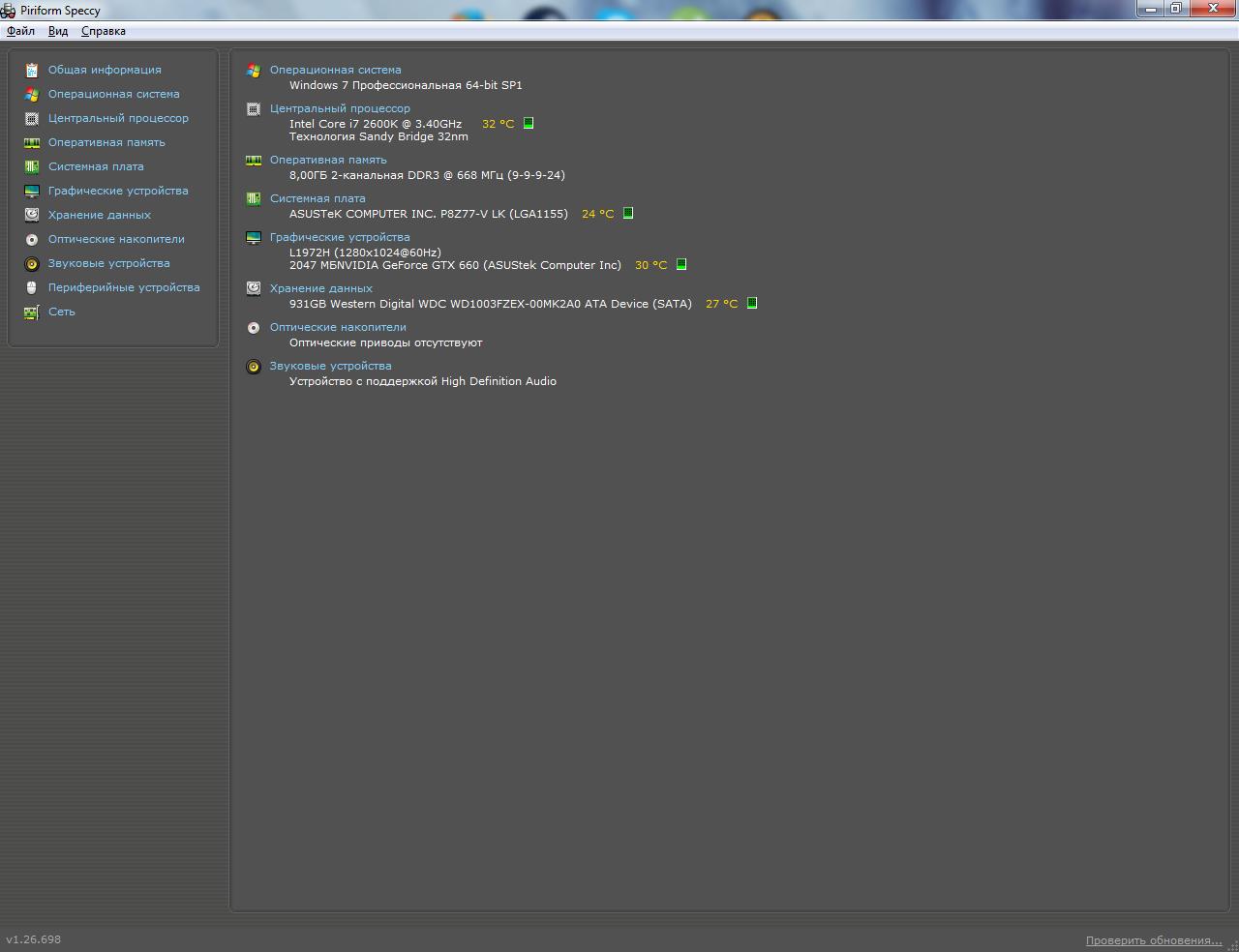1239x952 pixels.
Task: Click the clipboard icon beside Общая информация
Action: (32, 70)
